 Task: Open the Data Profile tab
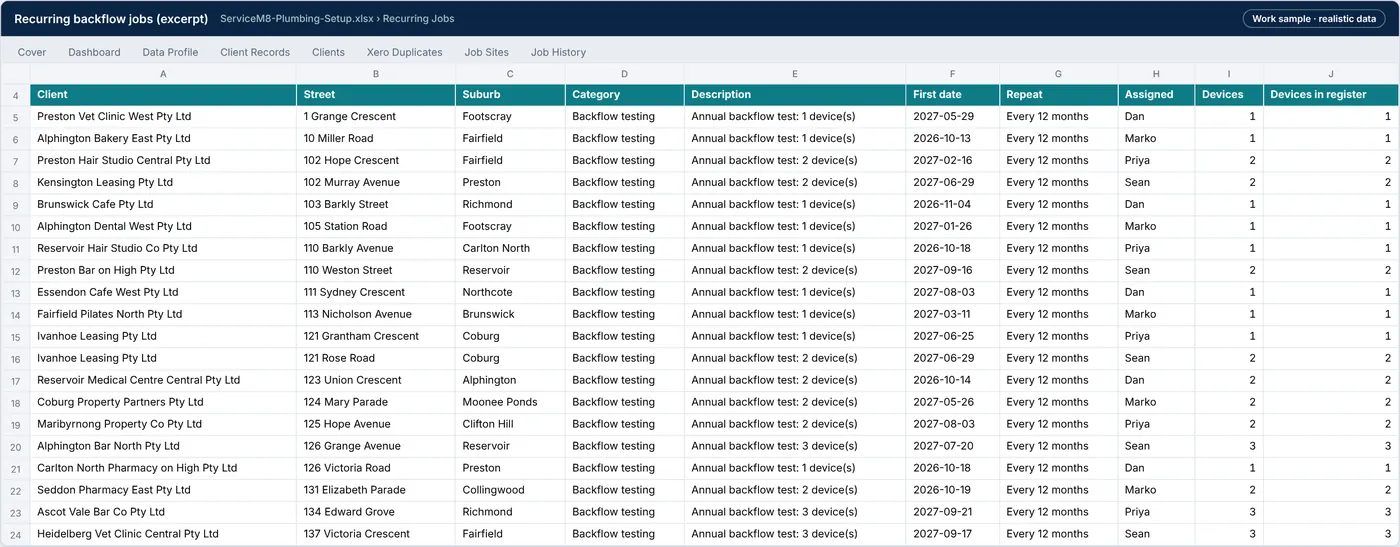point(170,52)
